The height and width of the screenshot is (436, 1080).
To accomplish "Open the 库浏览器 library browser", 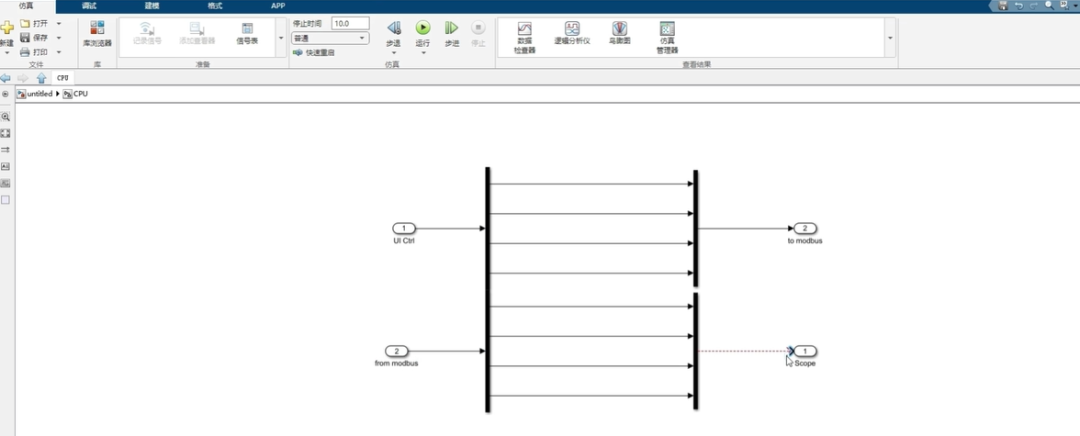I will [x=97, y=34].
